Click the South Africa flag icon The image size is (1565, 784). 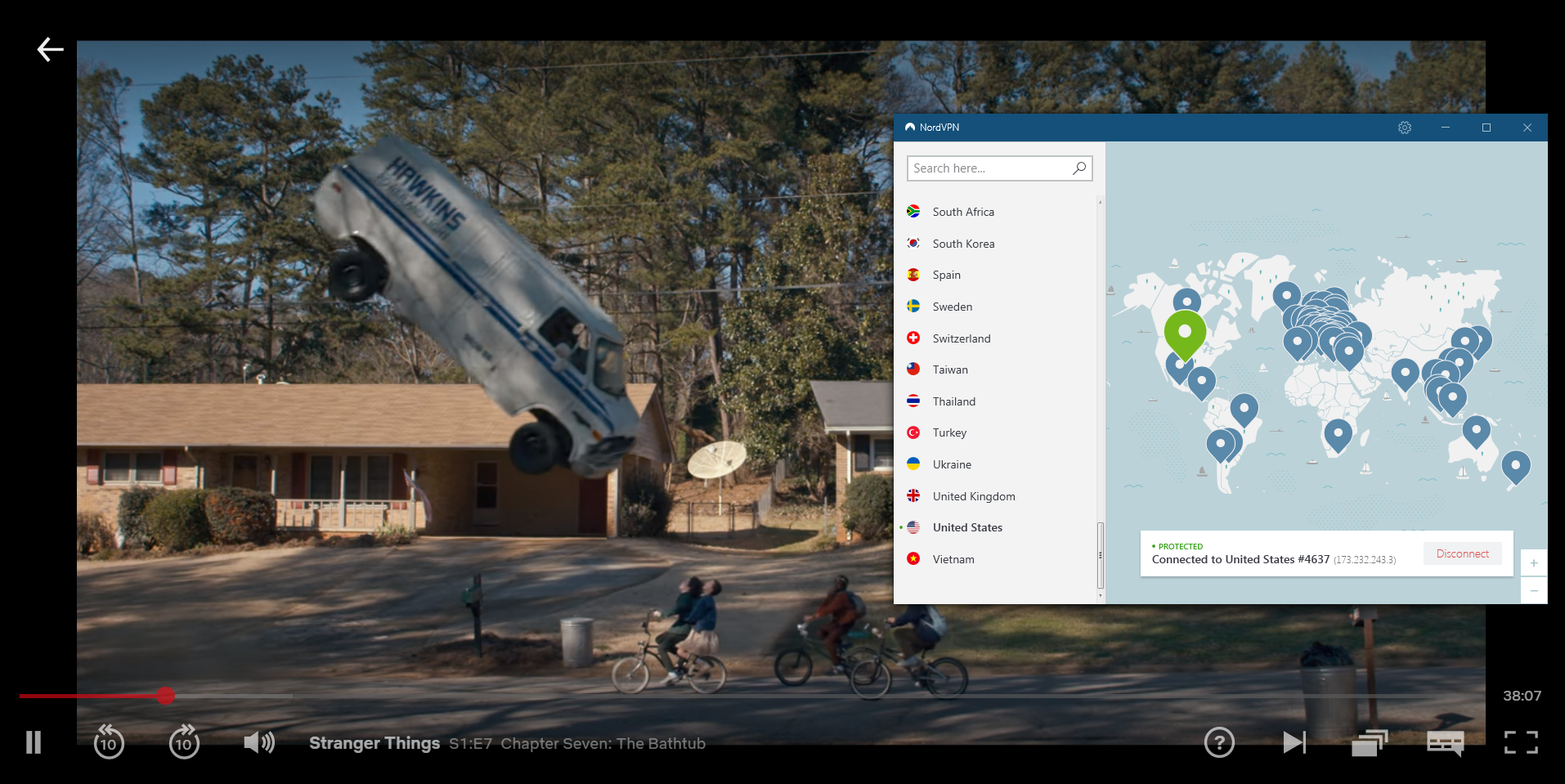(x=913, y=212)
